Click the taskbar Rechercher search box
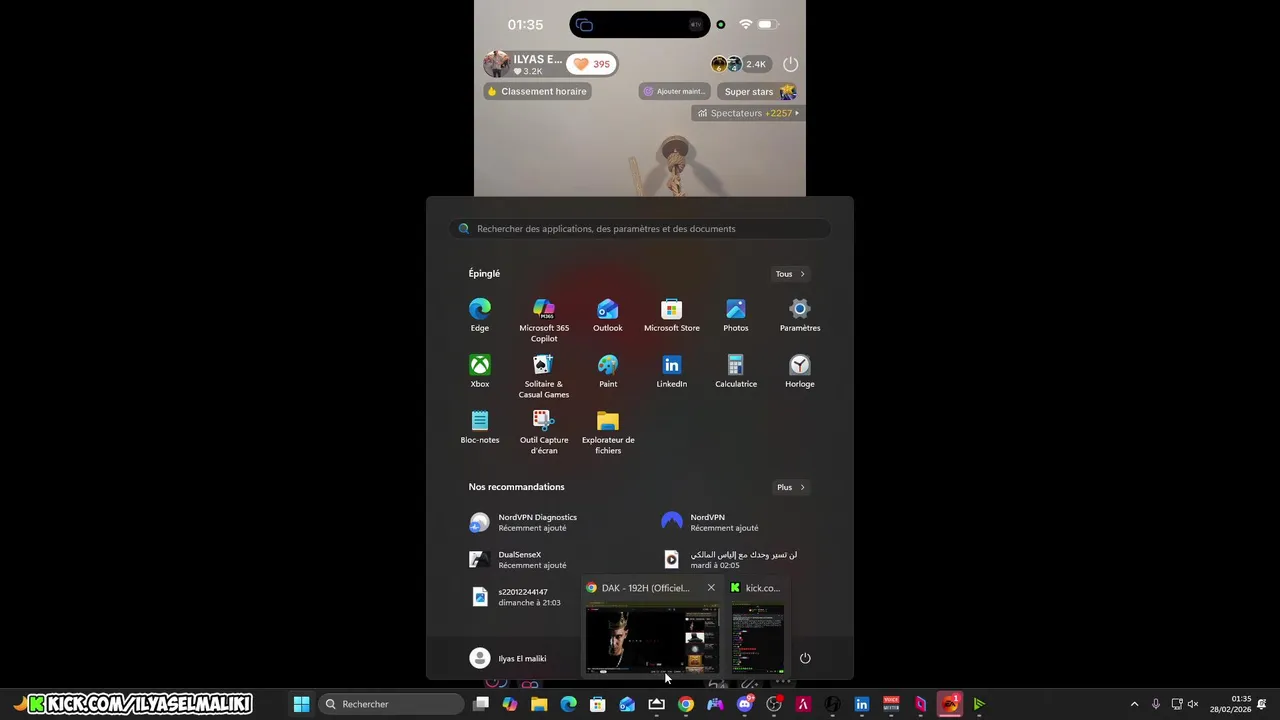 (x=389, y=704)
